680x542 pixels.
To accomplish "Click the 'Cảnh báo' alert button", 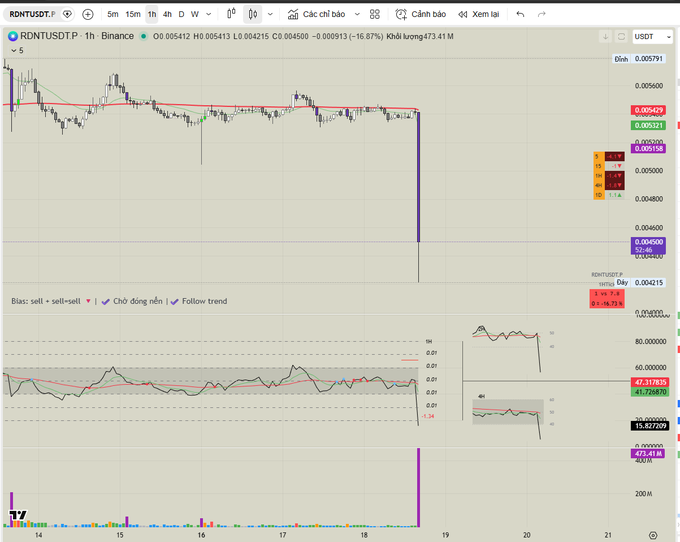I will (421, 14).
